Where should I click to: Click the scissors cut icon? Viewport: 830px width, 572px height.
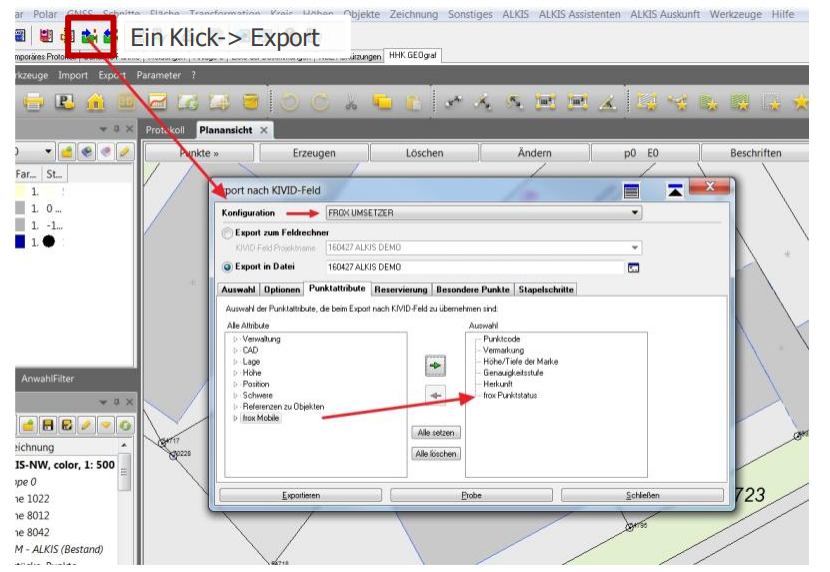tap(350, 102)
